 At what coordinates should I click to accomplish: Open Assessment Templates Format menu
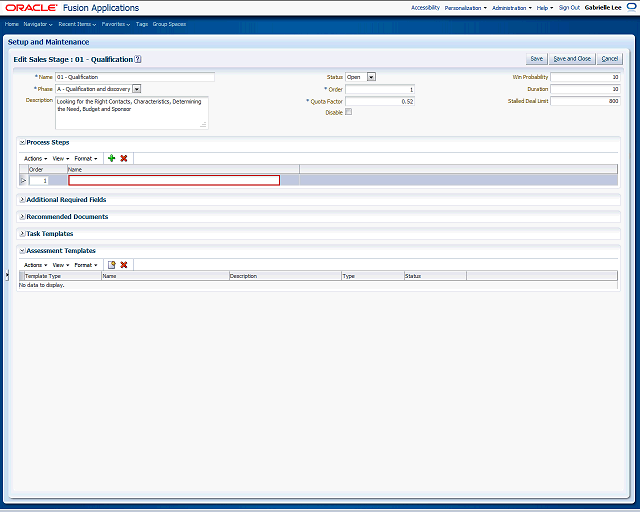pyautogui.click(x=86, y=265)
